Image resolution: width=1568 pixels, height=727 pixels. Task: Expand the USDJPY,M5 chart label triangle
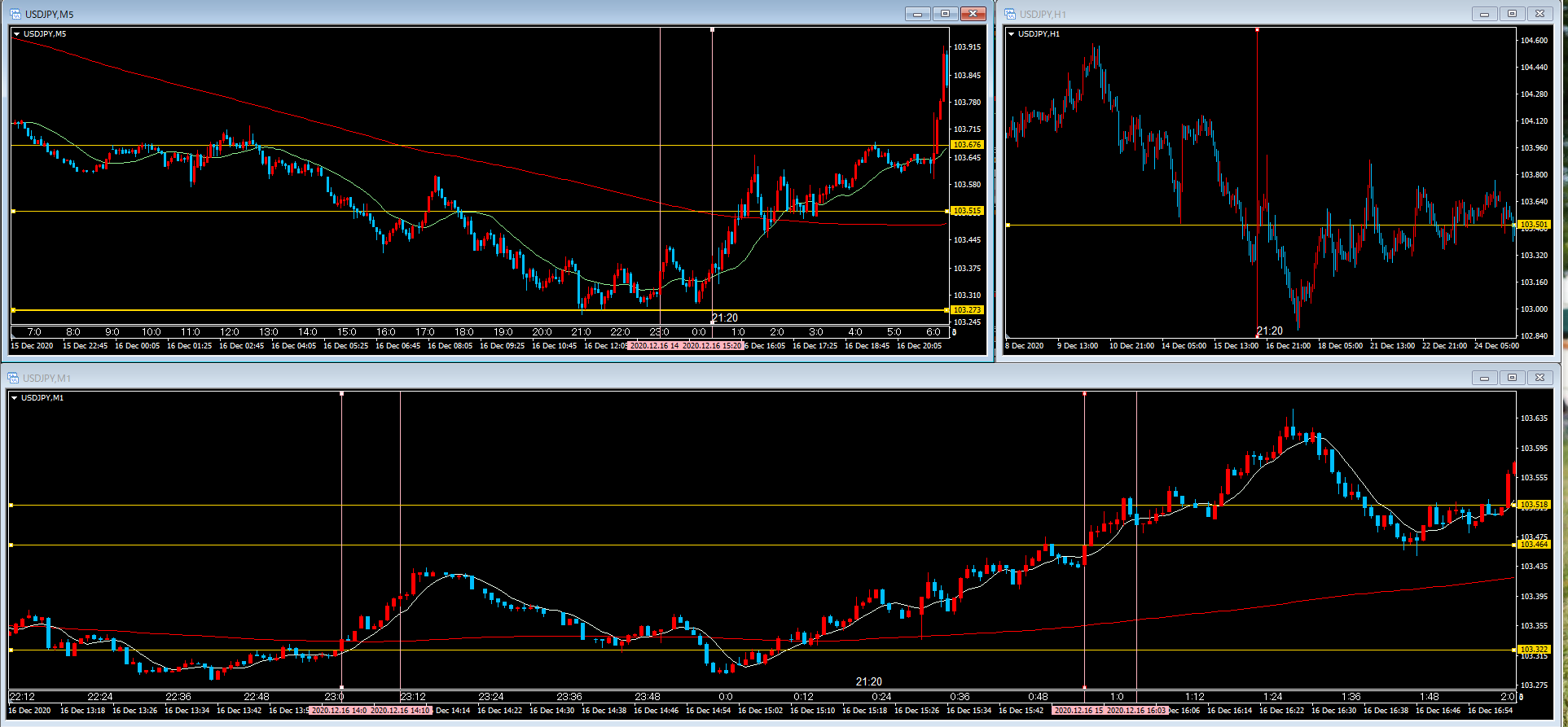pos(16,34)
